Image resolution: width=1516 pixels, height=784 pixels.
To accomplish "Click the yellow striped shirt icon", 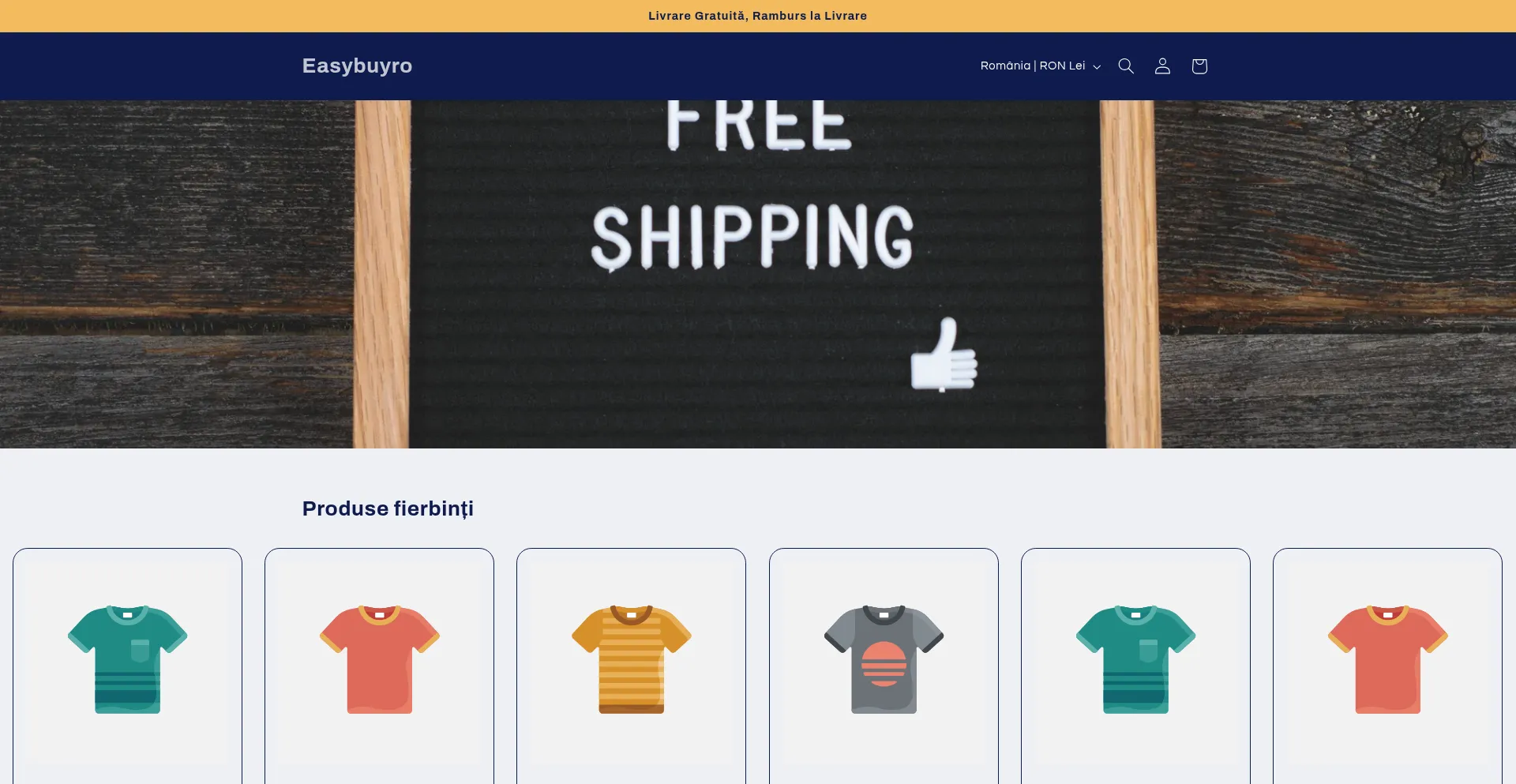I will coord(631,659).
